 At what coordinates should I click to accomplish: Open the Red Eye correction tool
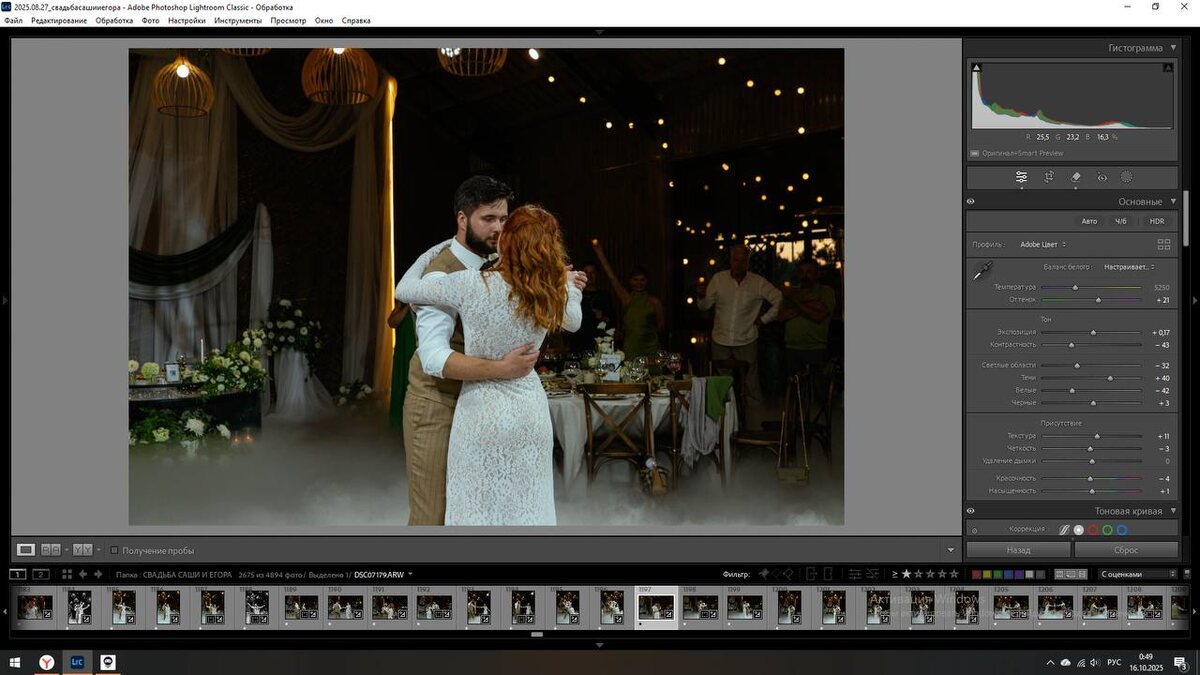coord(1102,177)
